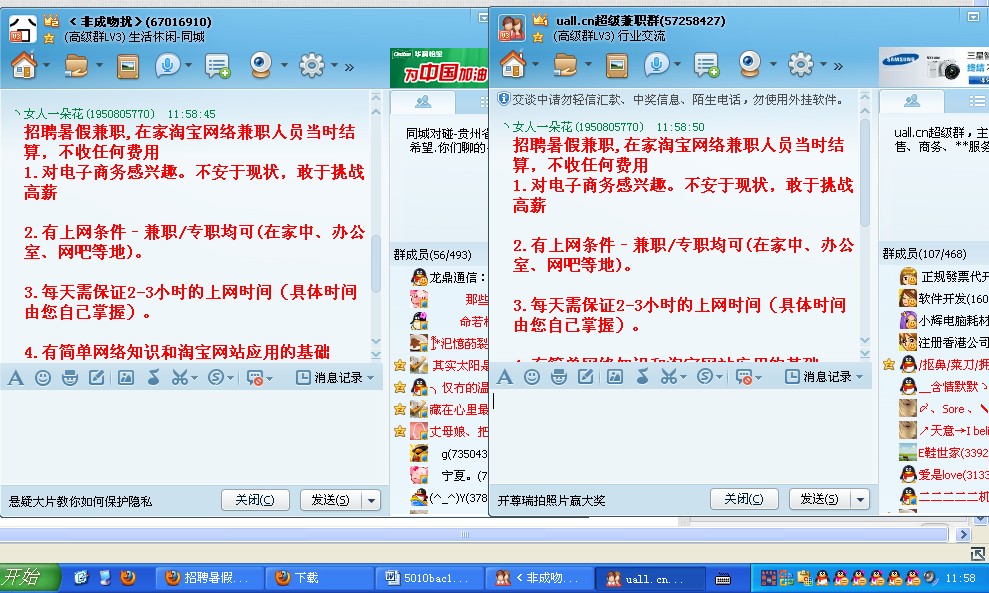Open 开尊瑞拍照片赢大奖 link

click(x=551, y=501)
